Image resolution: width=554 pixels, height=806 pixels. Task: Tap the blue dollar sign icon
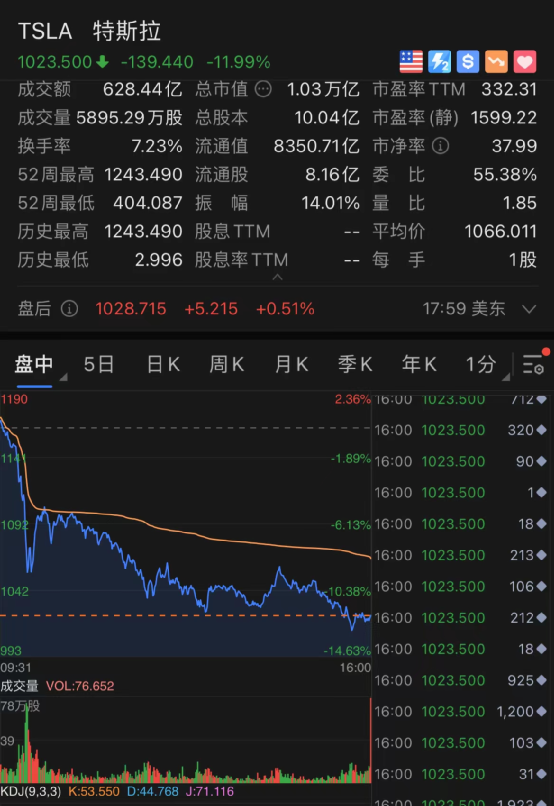[x=468, y=62]
